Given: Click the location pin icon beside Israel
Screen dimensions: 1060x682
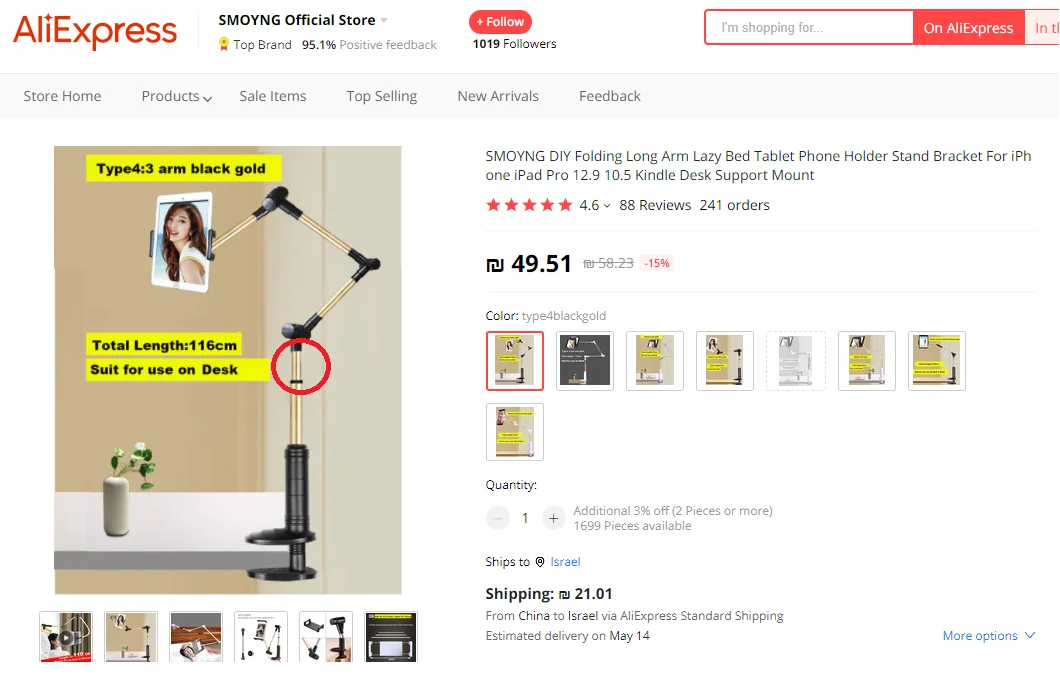Looking at the screenshot, I should tap(540, 562).
